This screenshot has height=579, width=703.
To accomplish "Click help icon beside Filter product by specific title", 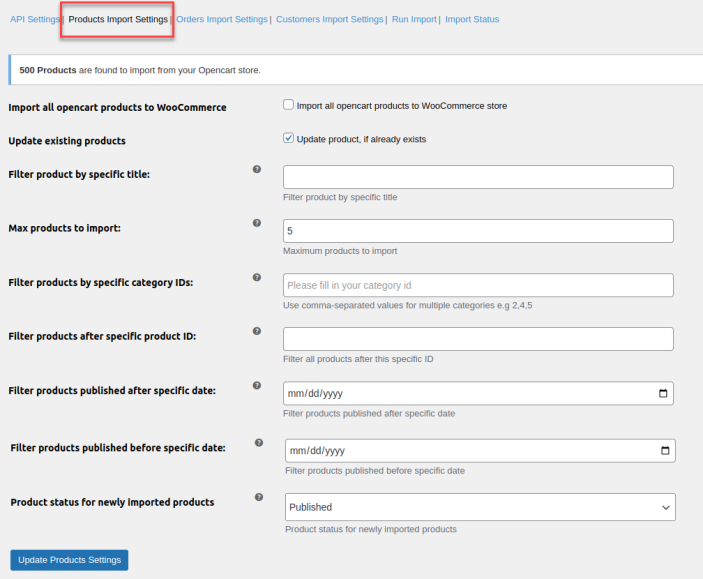I will [257, 170].
